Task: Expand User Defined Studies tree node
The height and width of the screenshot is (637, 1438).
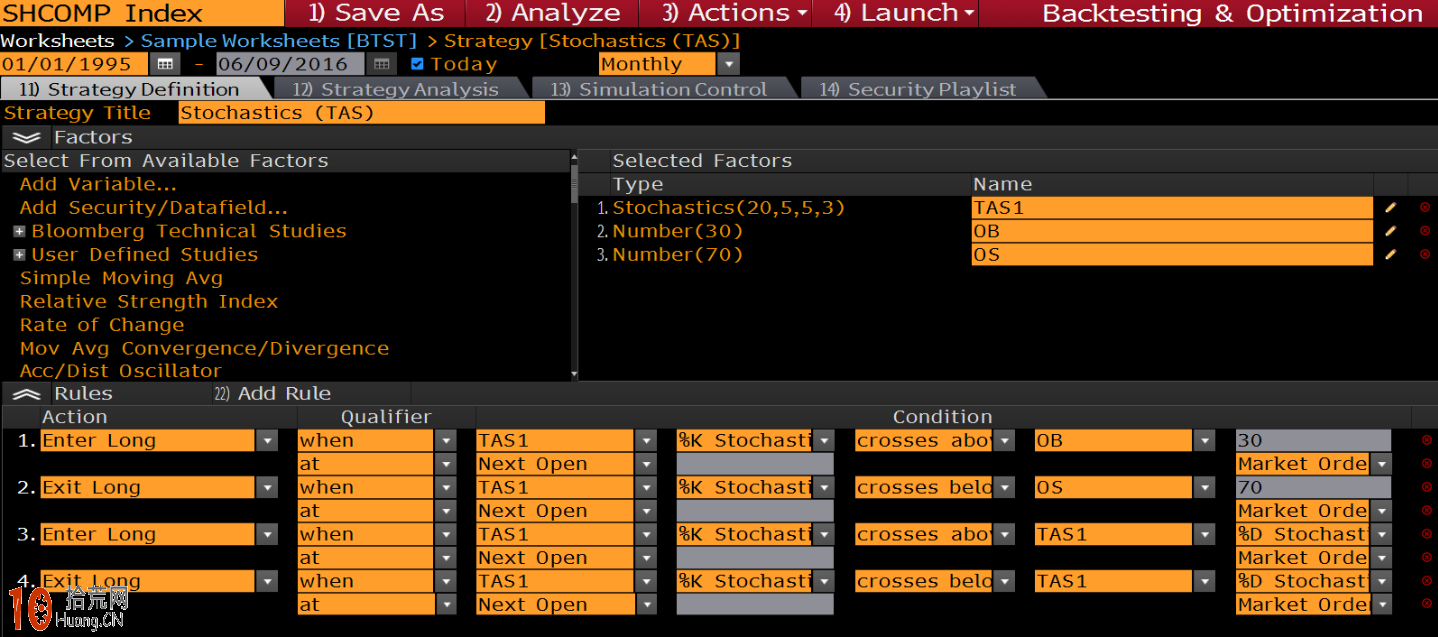Action: click(19, 255)
